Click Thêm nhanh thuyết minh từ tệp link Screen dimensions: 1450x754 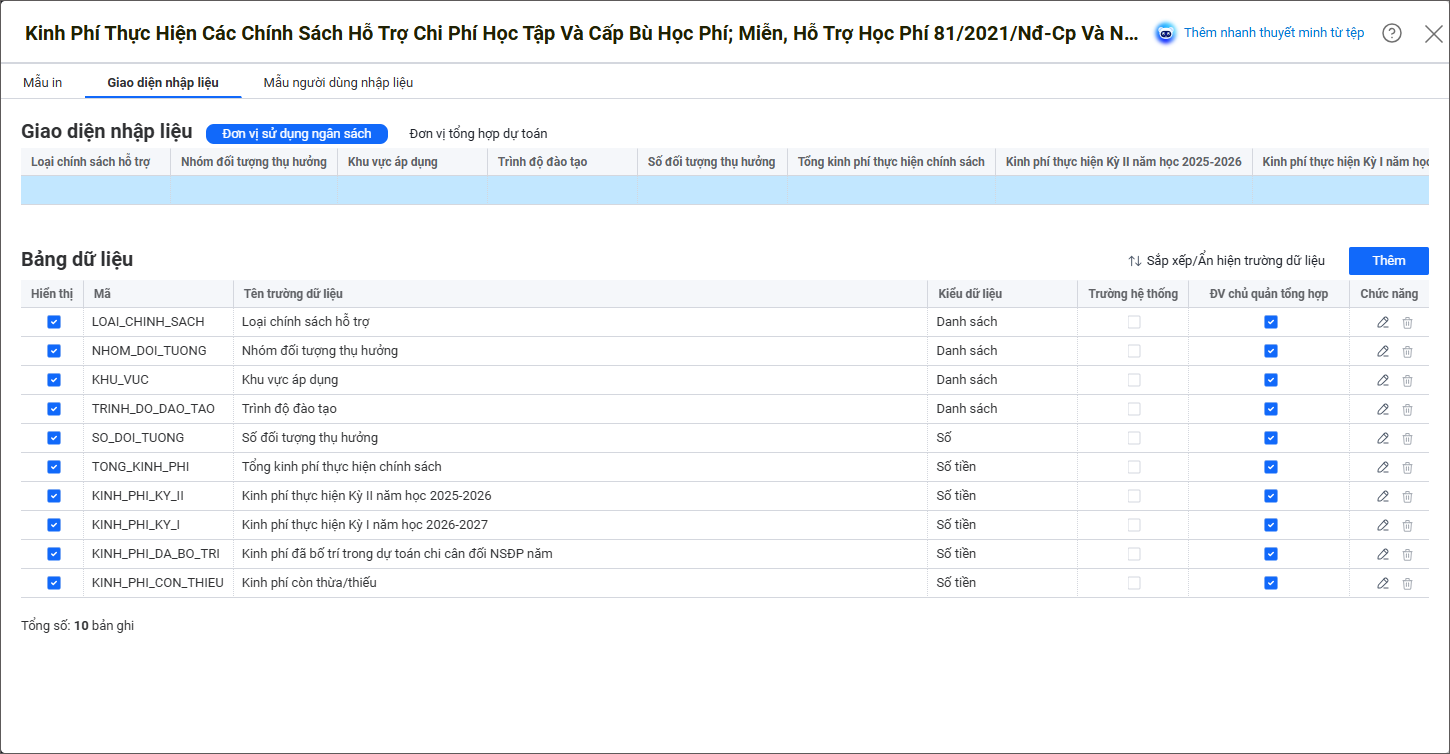point(1273,33)
